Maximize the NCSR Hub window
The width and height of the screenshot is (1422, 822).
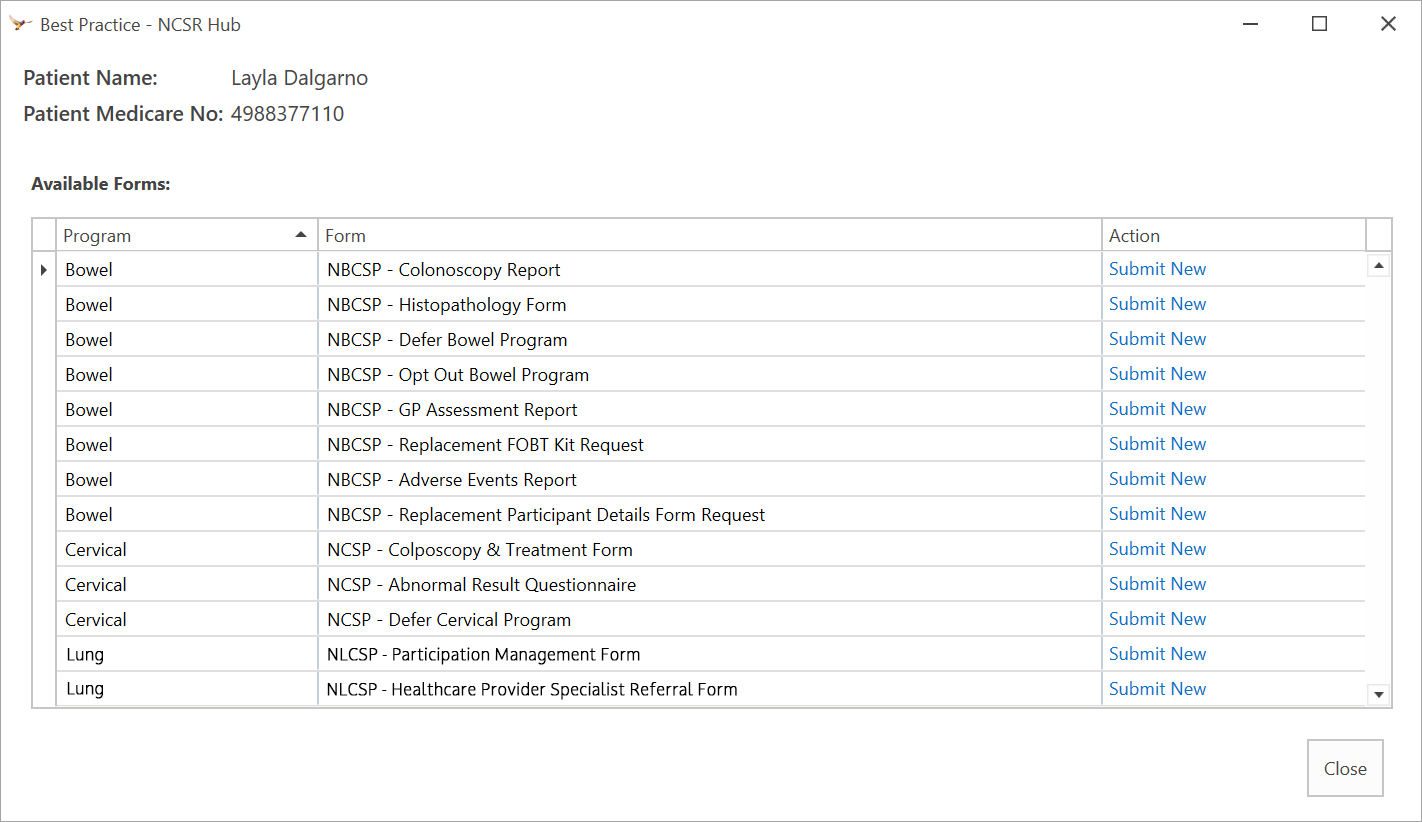point(1319,24)
